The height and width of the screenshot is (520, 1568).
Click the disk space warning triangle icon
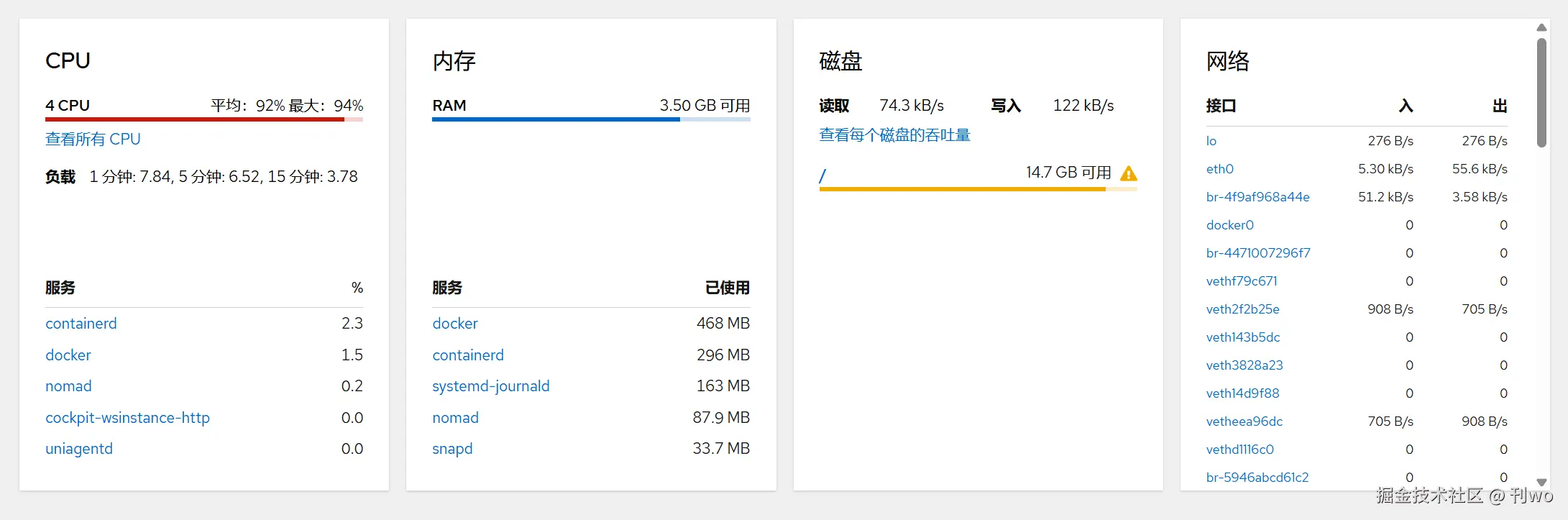[x=1129, y=173]
